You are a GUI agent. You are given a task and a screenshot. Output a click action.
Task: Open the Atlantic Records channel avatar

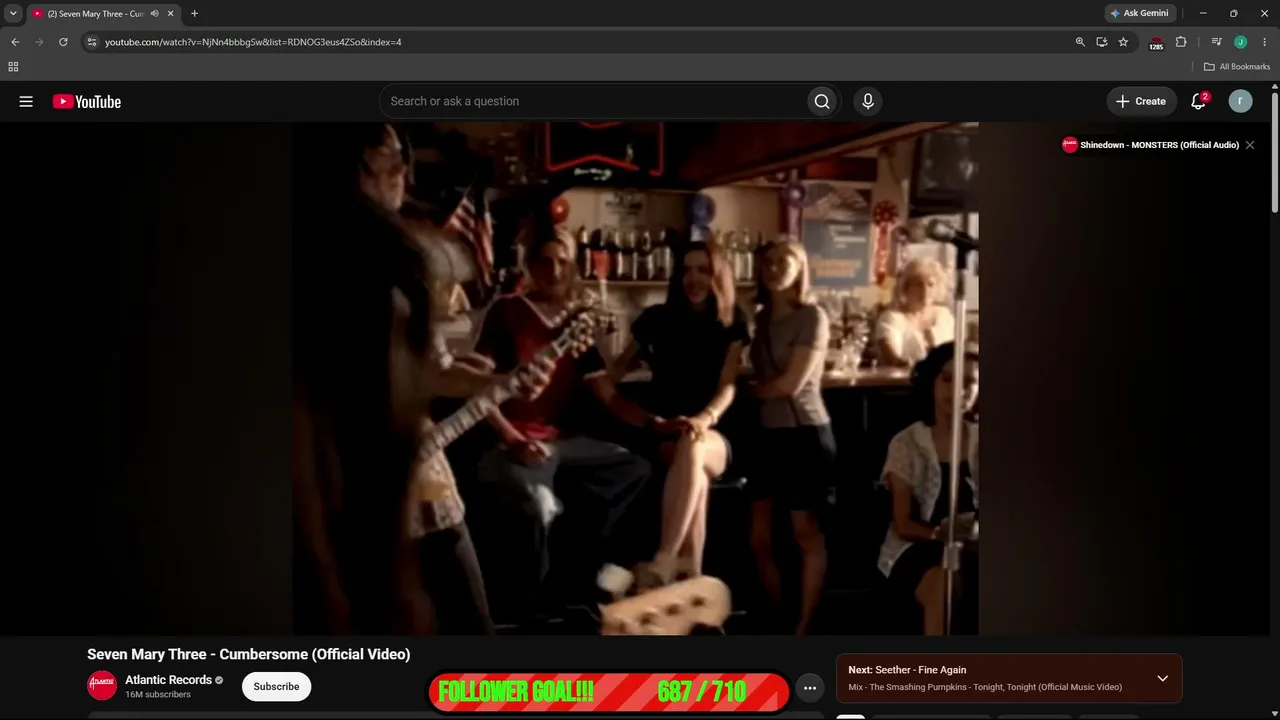102,686
